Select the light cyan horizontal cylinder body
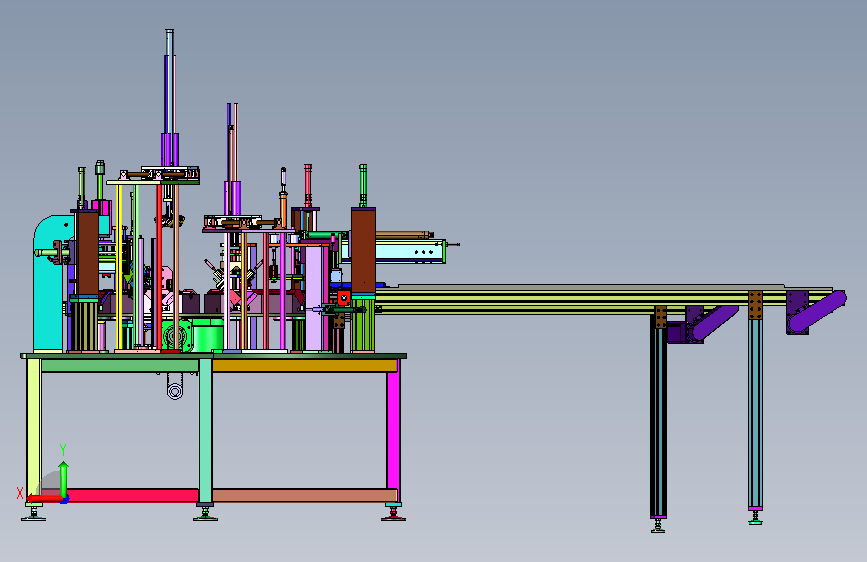Screen dimensions: 867x562 pyautogui.click(x=410, y=252)
